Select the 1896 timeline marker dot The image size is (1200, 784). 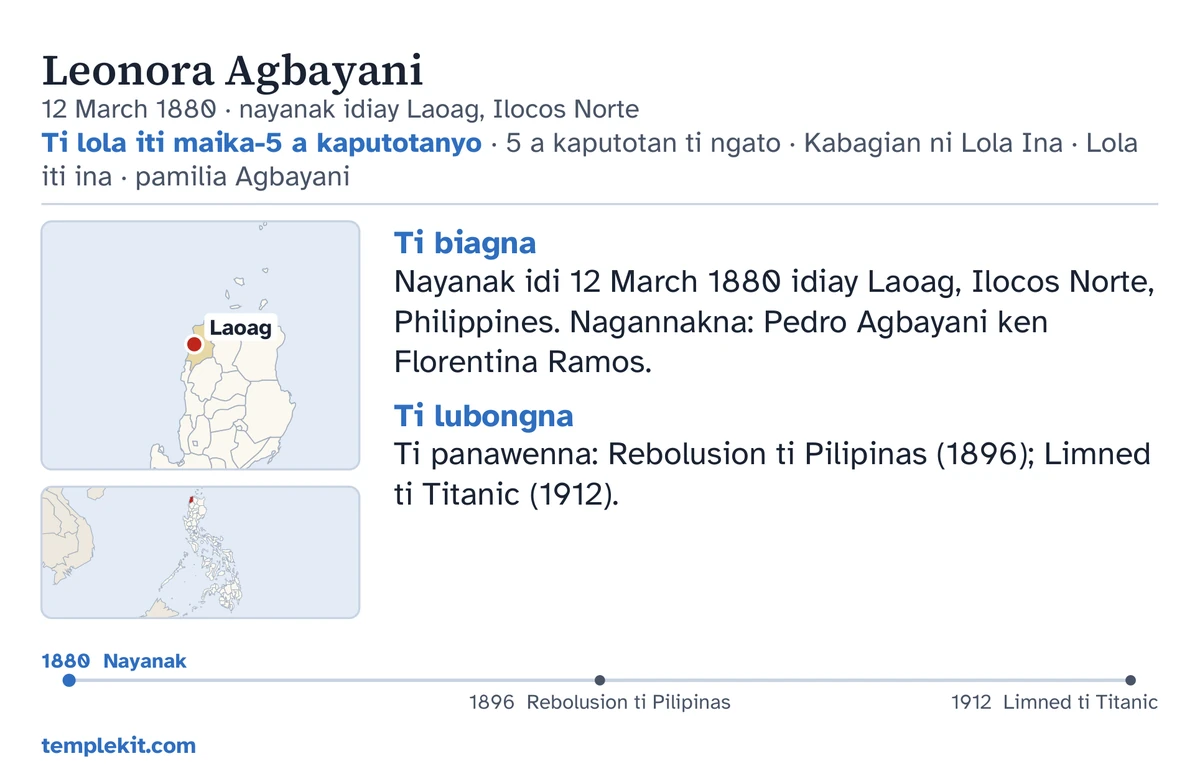click(x=600, y=680)
